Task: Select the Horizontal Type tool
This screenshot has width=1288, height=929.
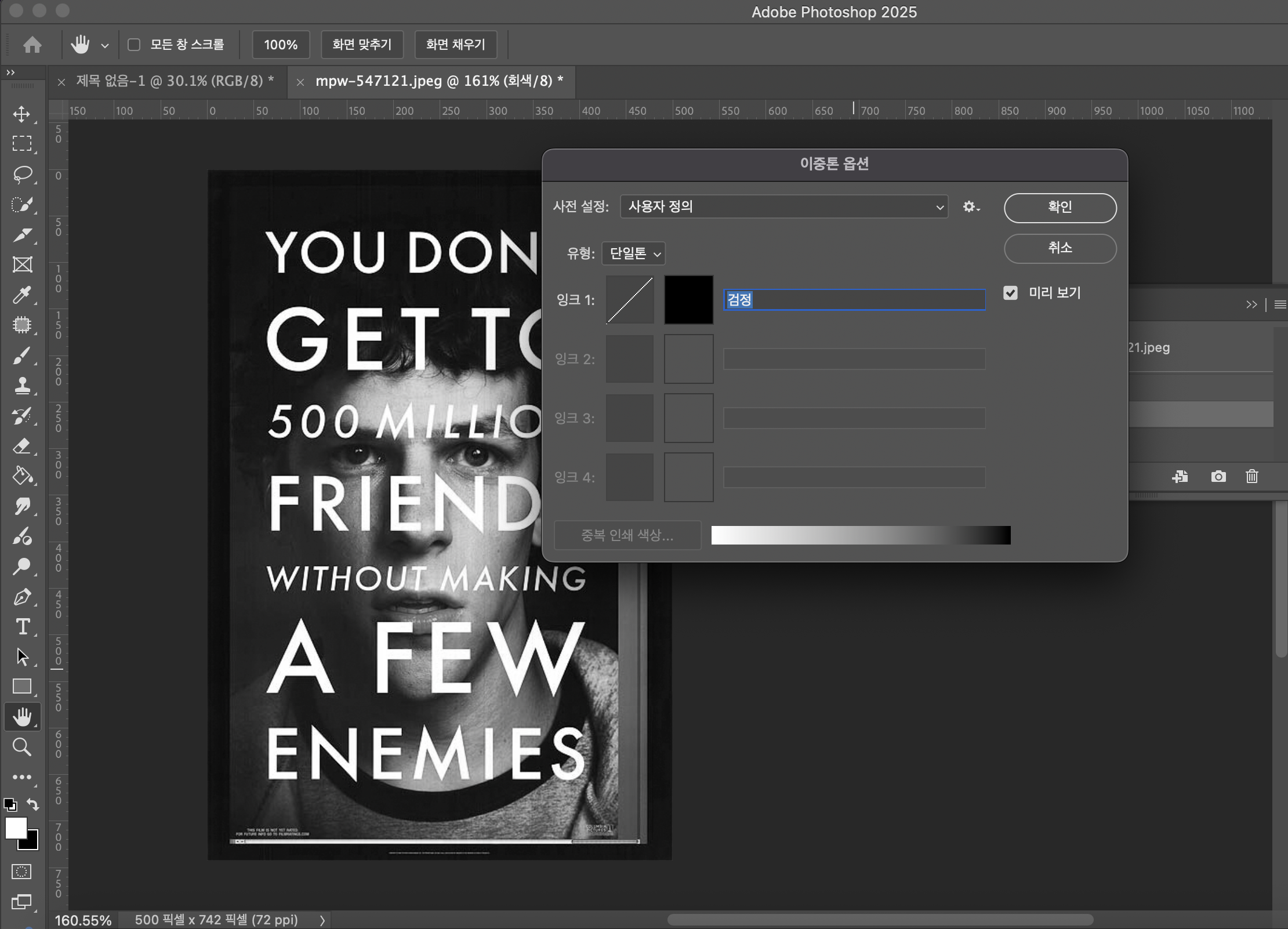Action: tap(22, 627)
